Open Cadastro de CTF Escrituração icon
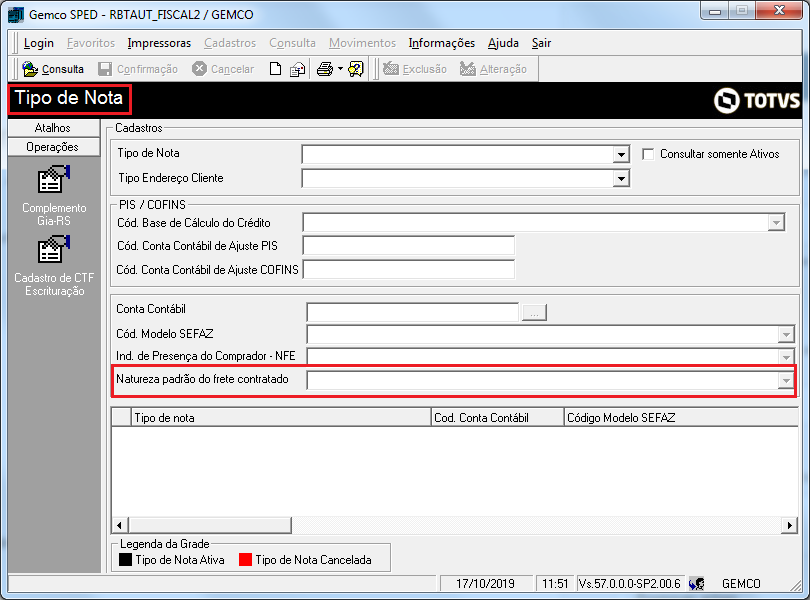810x600 pixels. [x=54, y=249]
